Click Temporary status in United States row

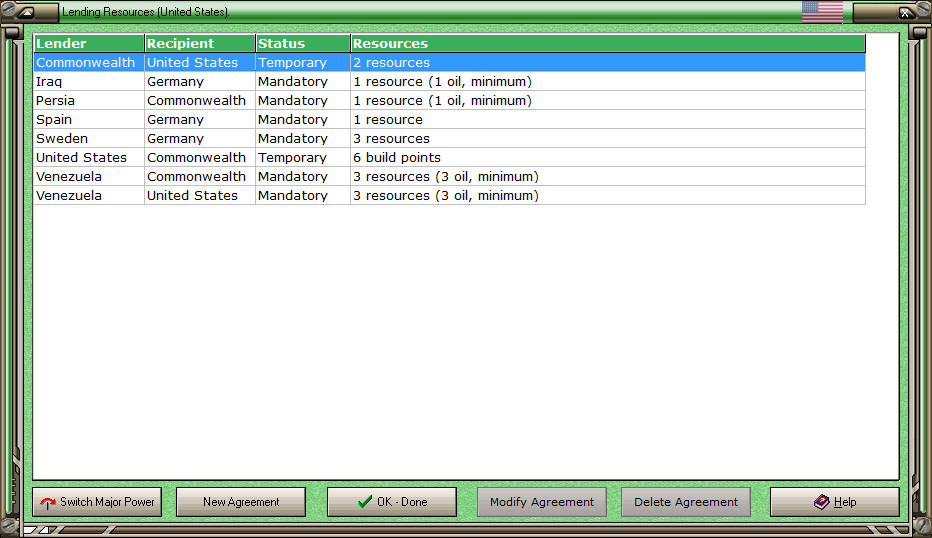coord(303,158)
